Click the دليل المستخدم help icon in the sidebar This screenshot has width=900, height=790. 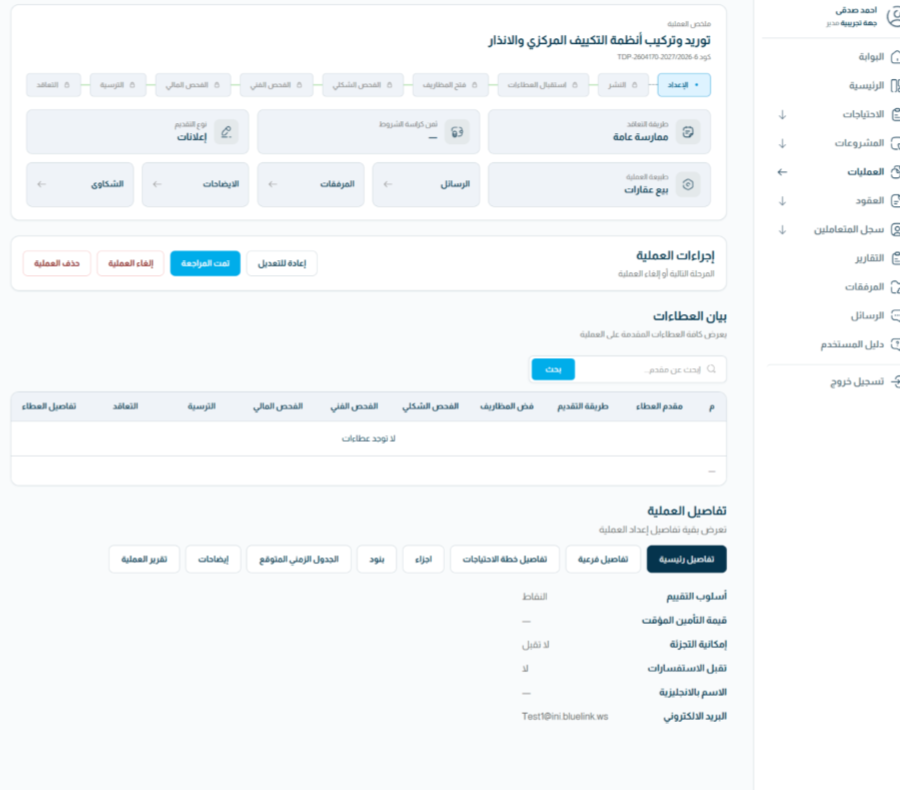tap(895, 344)
